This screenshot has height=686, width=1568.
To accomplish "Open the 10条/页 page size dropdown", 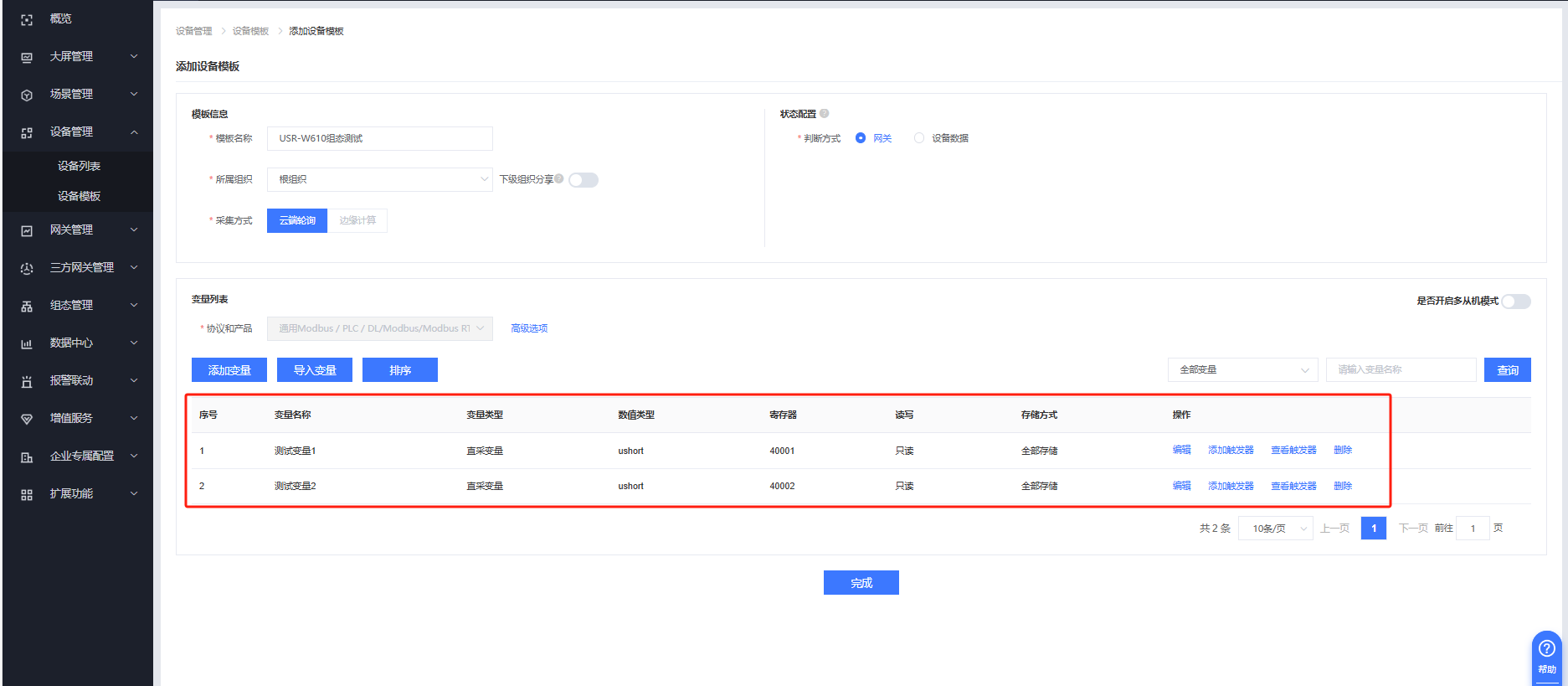I will 1276,529.
